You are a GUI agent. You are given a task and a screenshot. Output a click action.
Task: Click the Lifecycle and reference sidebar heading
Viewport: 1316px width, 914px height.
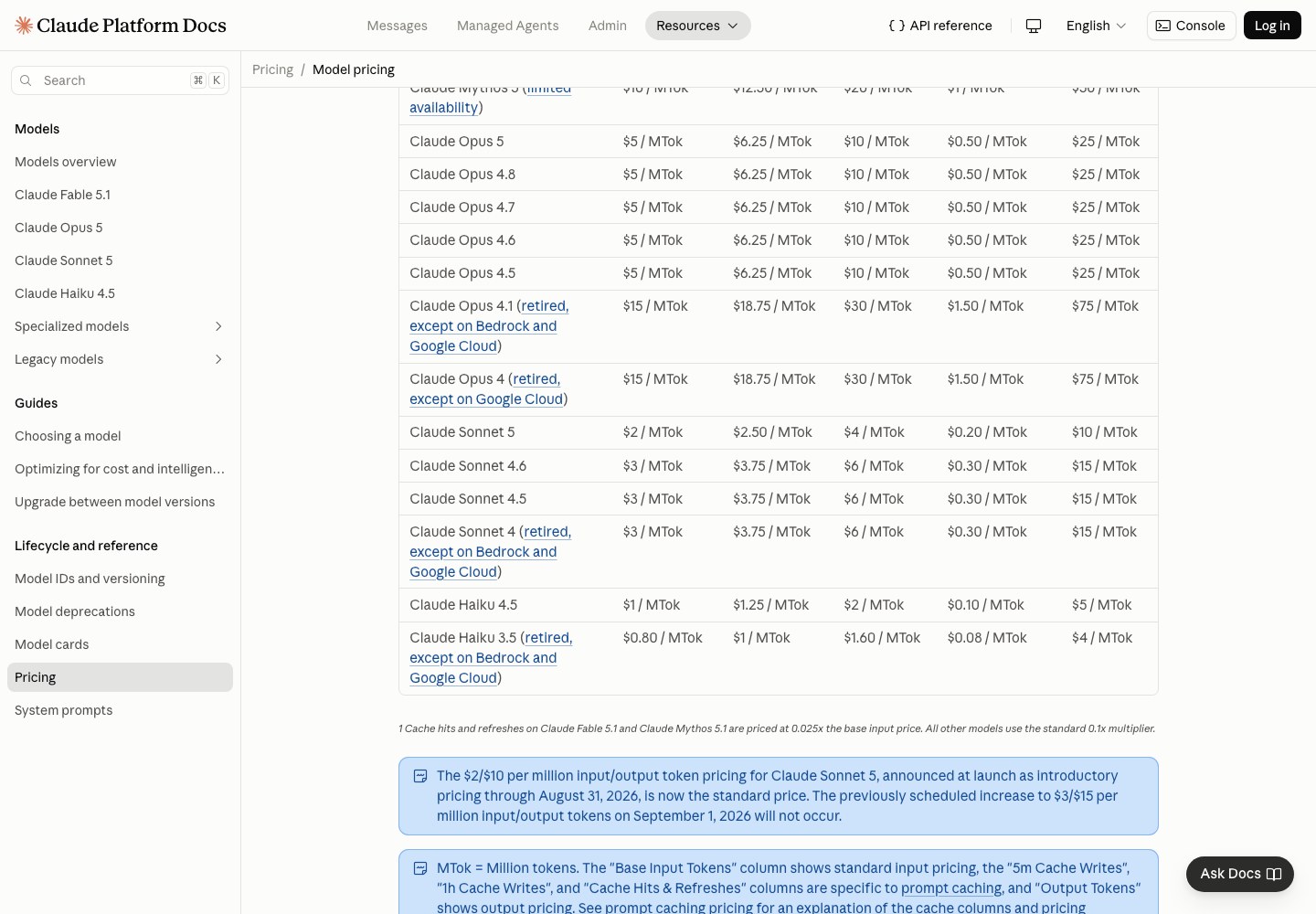pyautogui.click(x=86, y=546)
